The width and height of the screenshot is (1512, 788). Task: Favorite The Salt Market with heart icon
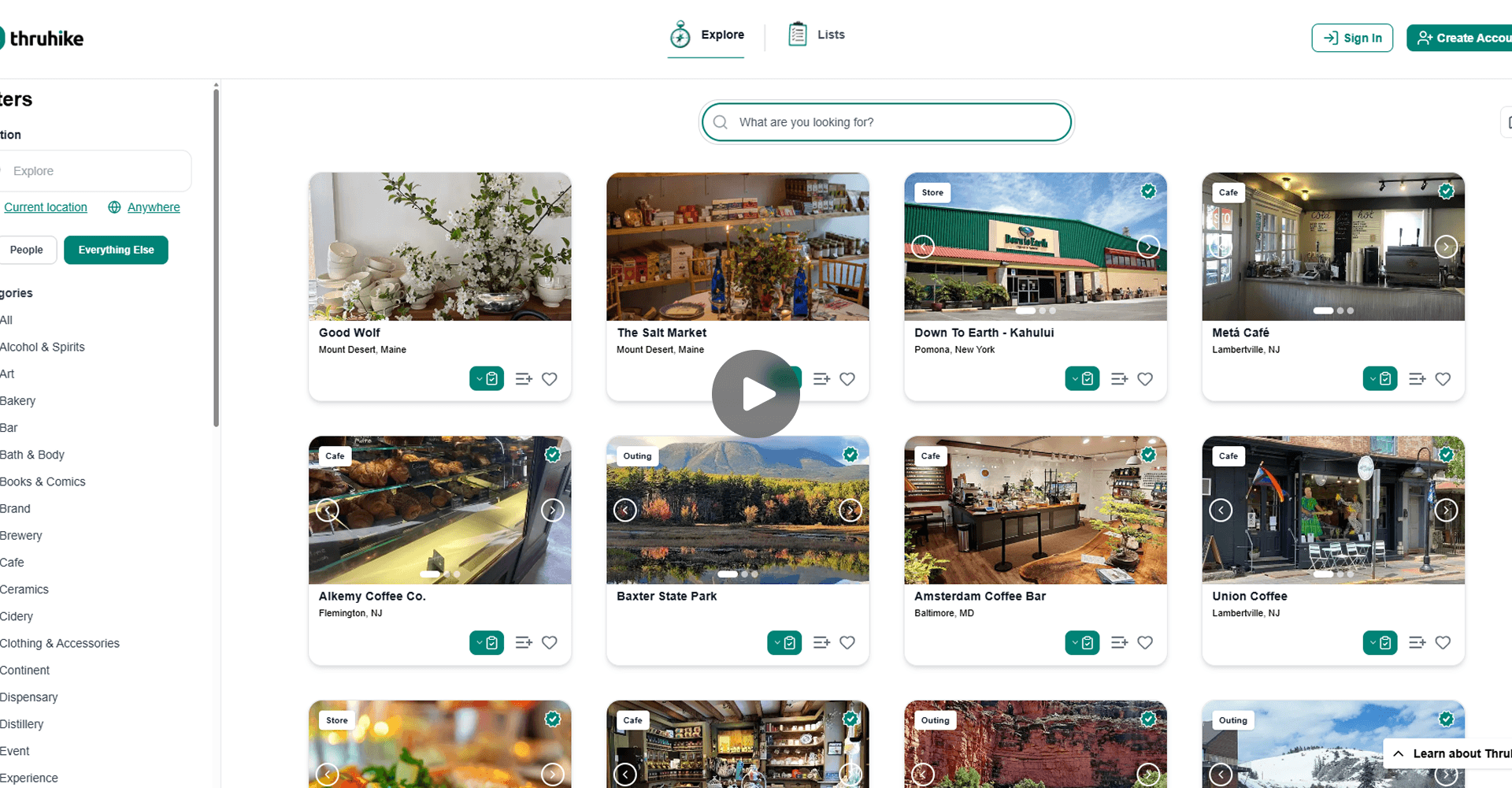847,379
